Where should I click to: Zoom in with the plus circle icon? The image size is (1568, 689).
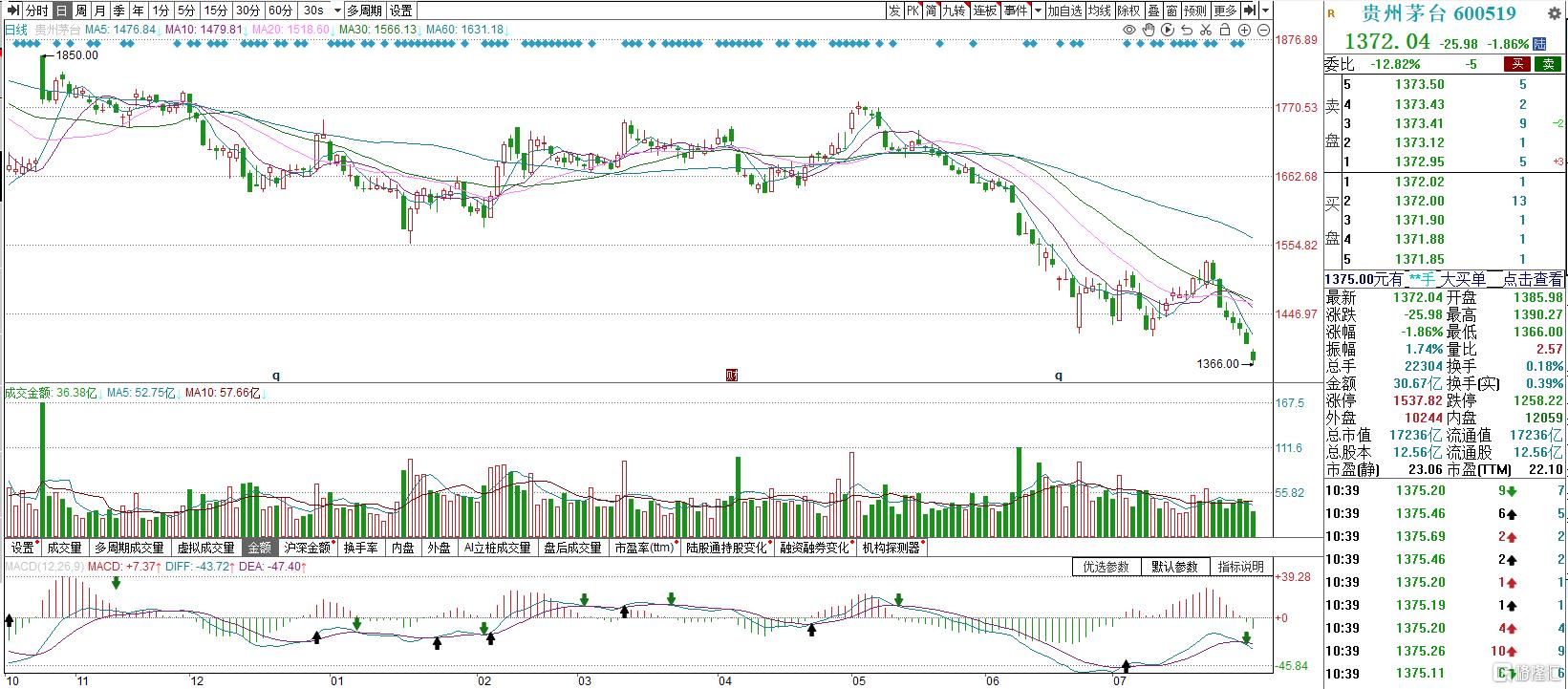[1244, 30]
